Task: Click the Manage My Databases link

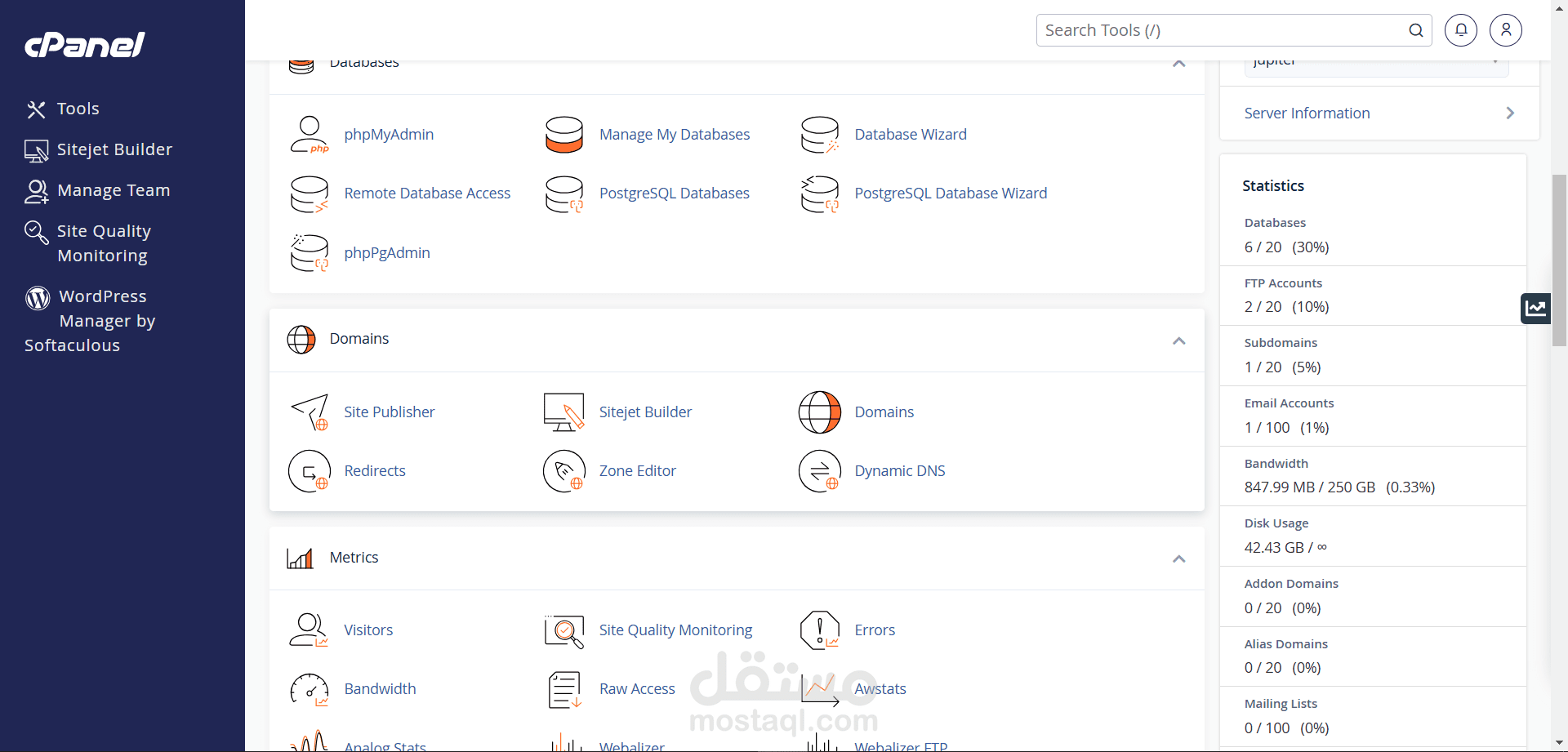Action: click(675, 135)
